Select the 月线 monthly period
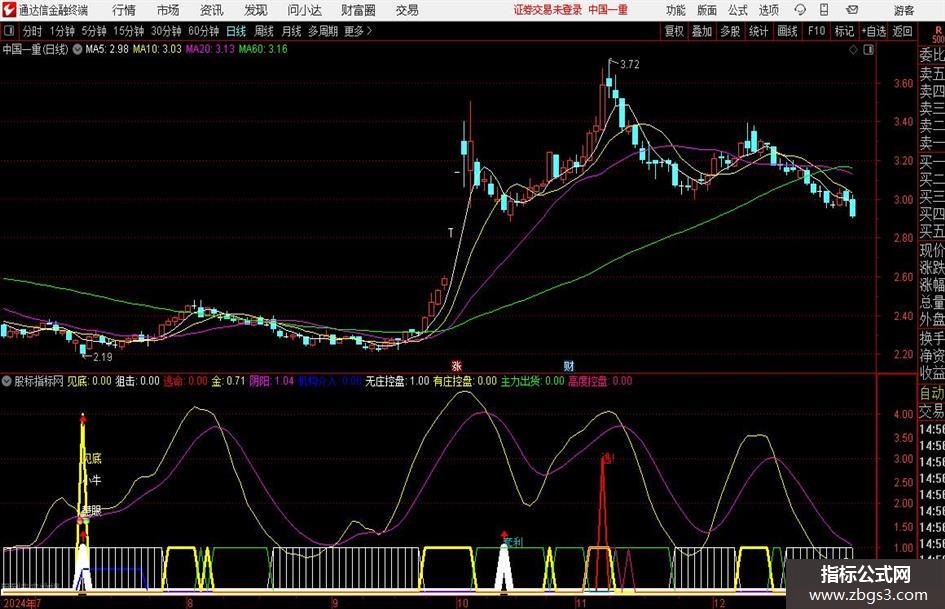 point(291,31)
